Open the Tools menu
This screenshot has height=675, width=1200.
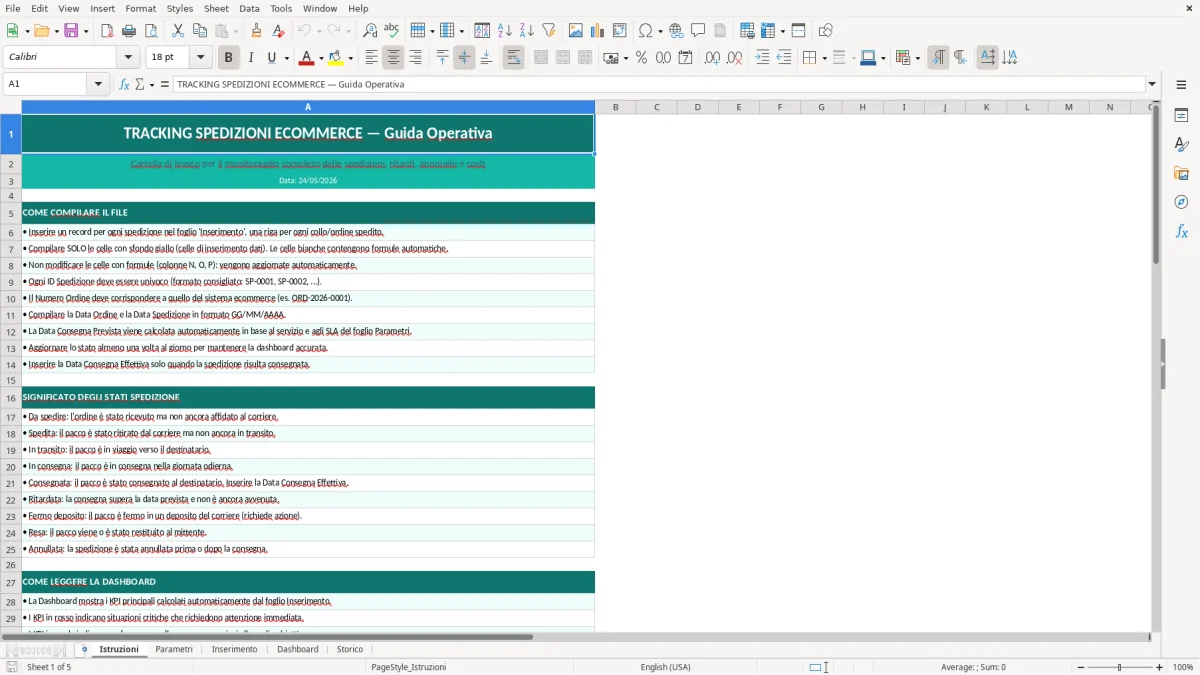tap(281, 8)
